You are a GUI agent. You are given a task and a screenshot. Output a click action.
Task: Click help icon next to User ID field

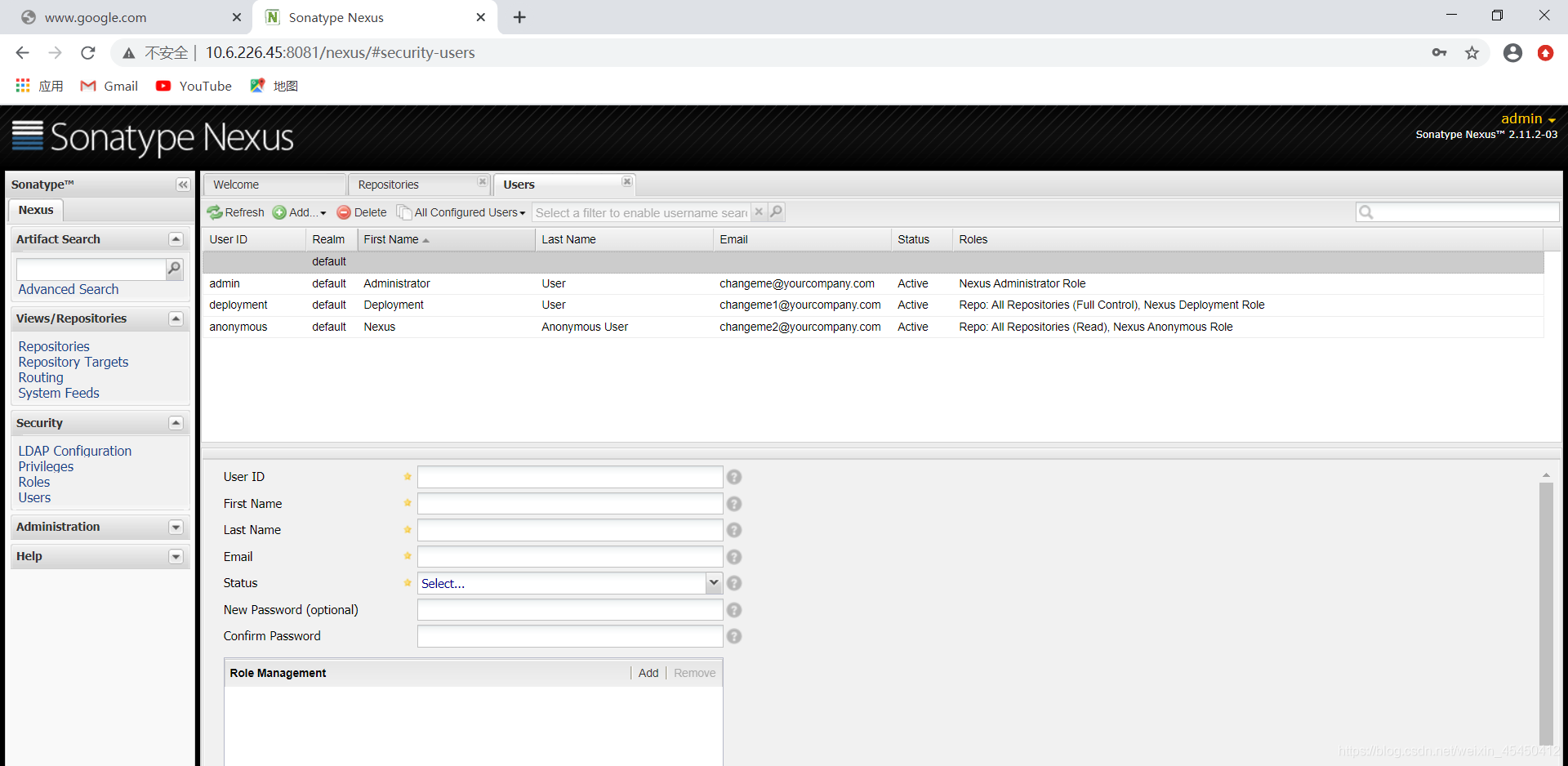(734, 477)
